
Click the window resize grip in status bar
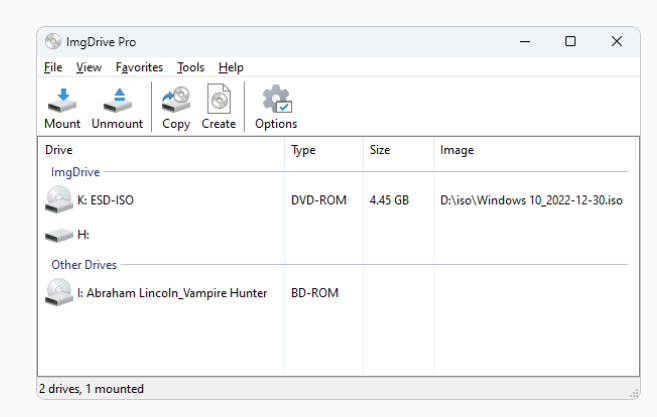point(634,393)
